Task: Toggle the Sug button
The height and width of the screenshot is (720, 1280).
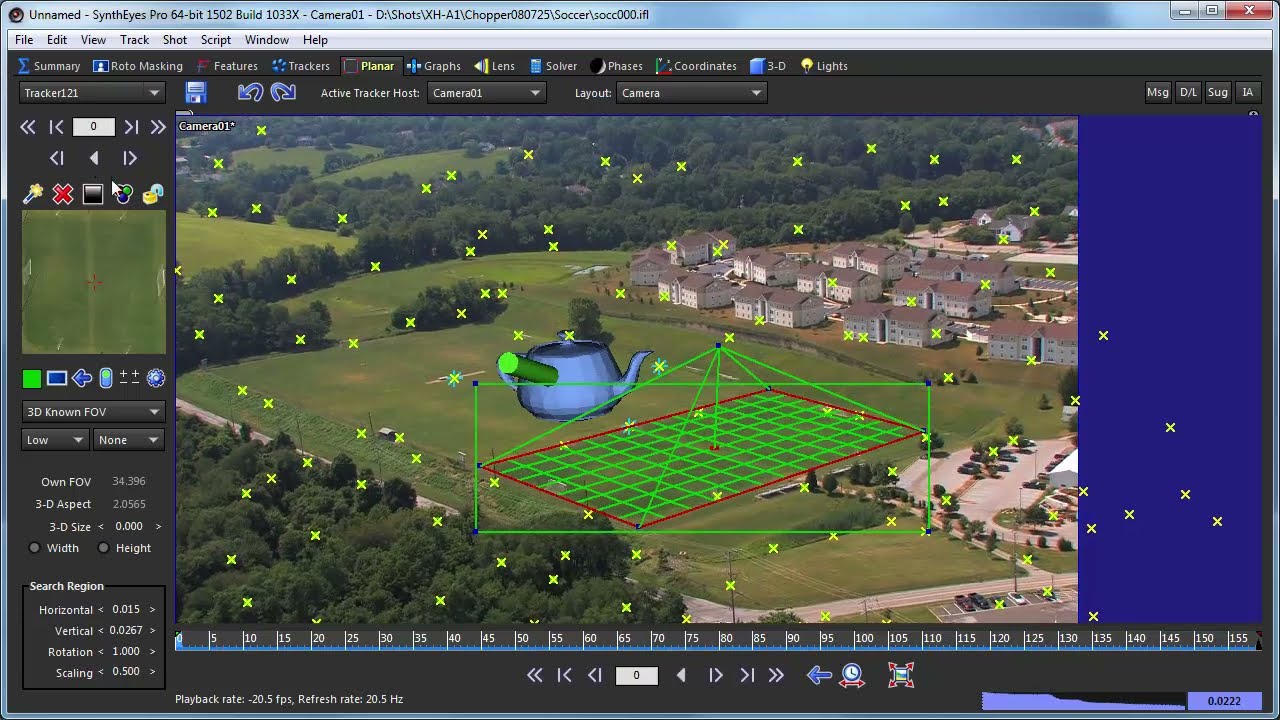Action: 1218,92
